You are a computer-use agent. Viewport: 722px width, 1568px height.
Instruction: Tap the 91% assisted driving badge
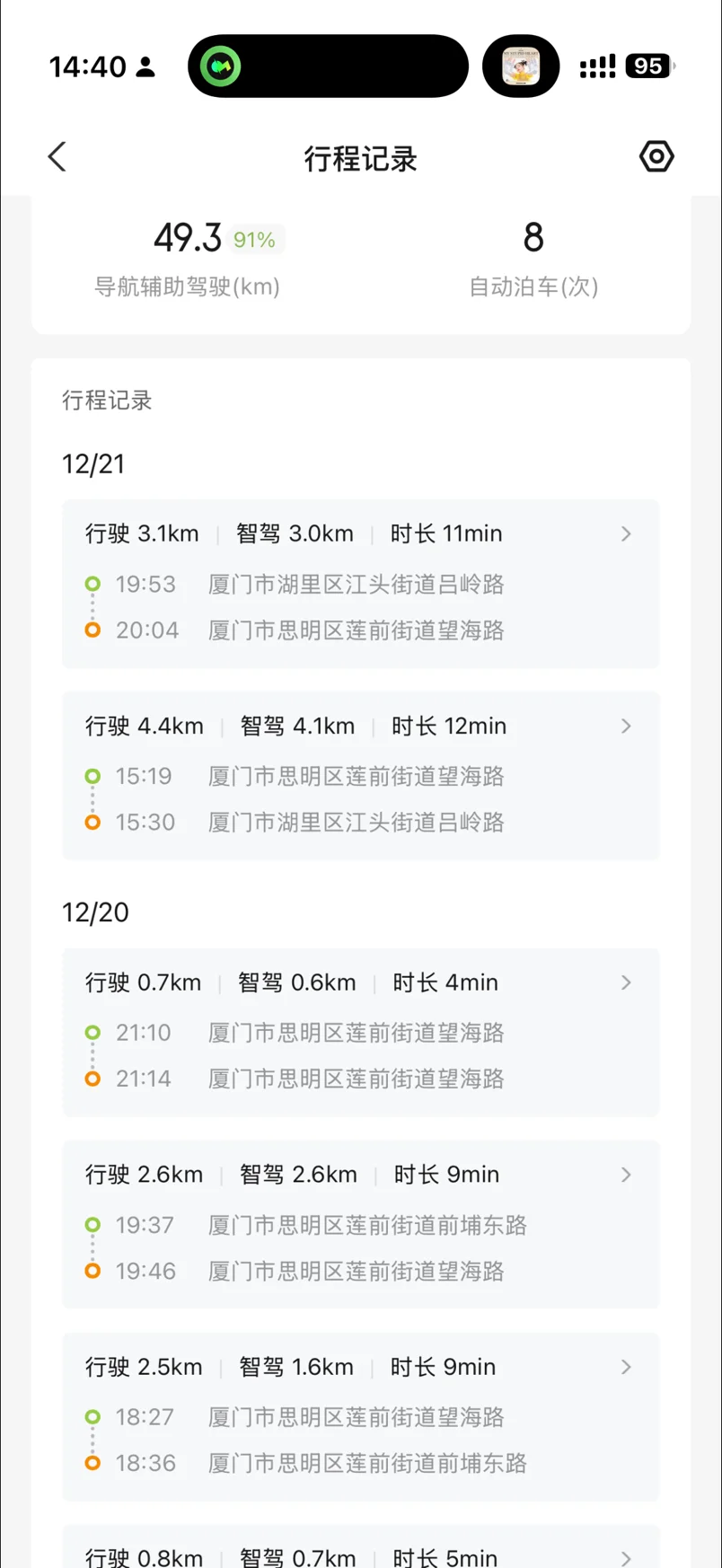tap(254, 240)
